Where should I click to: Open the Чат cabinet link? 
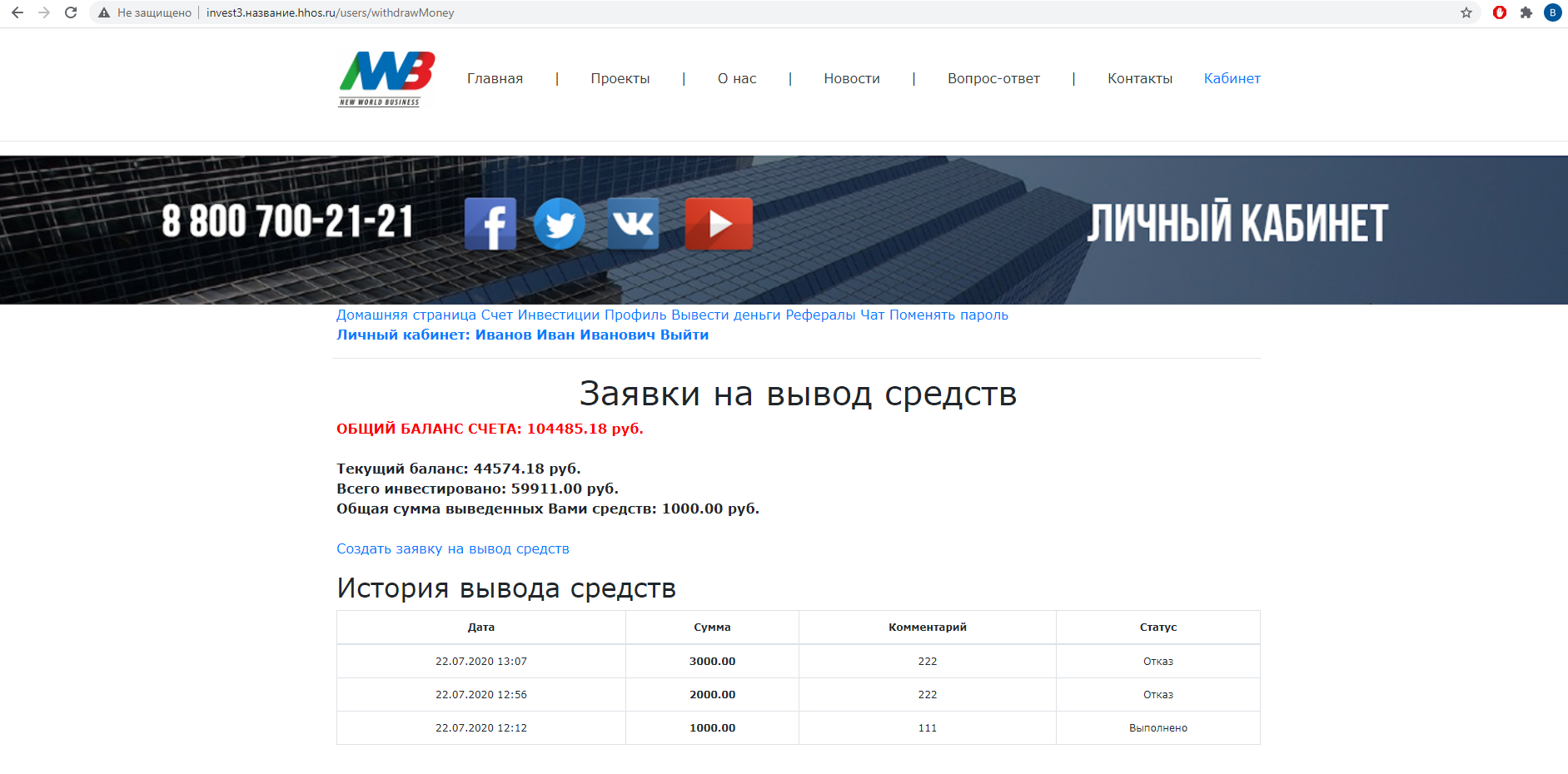[873, 315]
